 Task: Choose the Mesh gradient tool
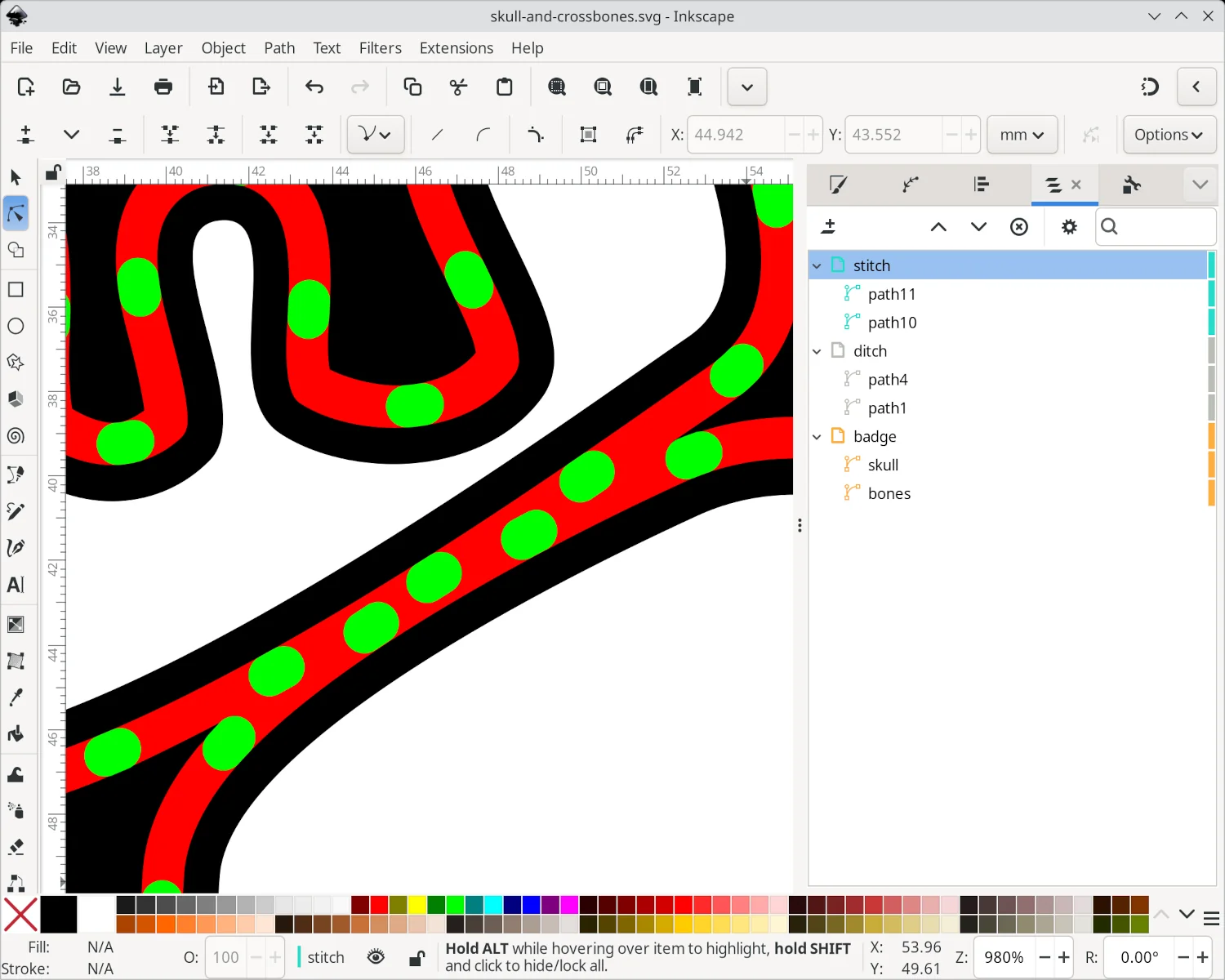(16, 661)
